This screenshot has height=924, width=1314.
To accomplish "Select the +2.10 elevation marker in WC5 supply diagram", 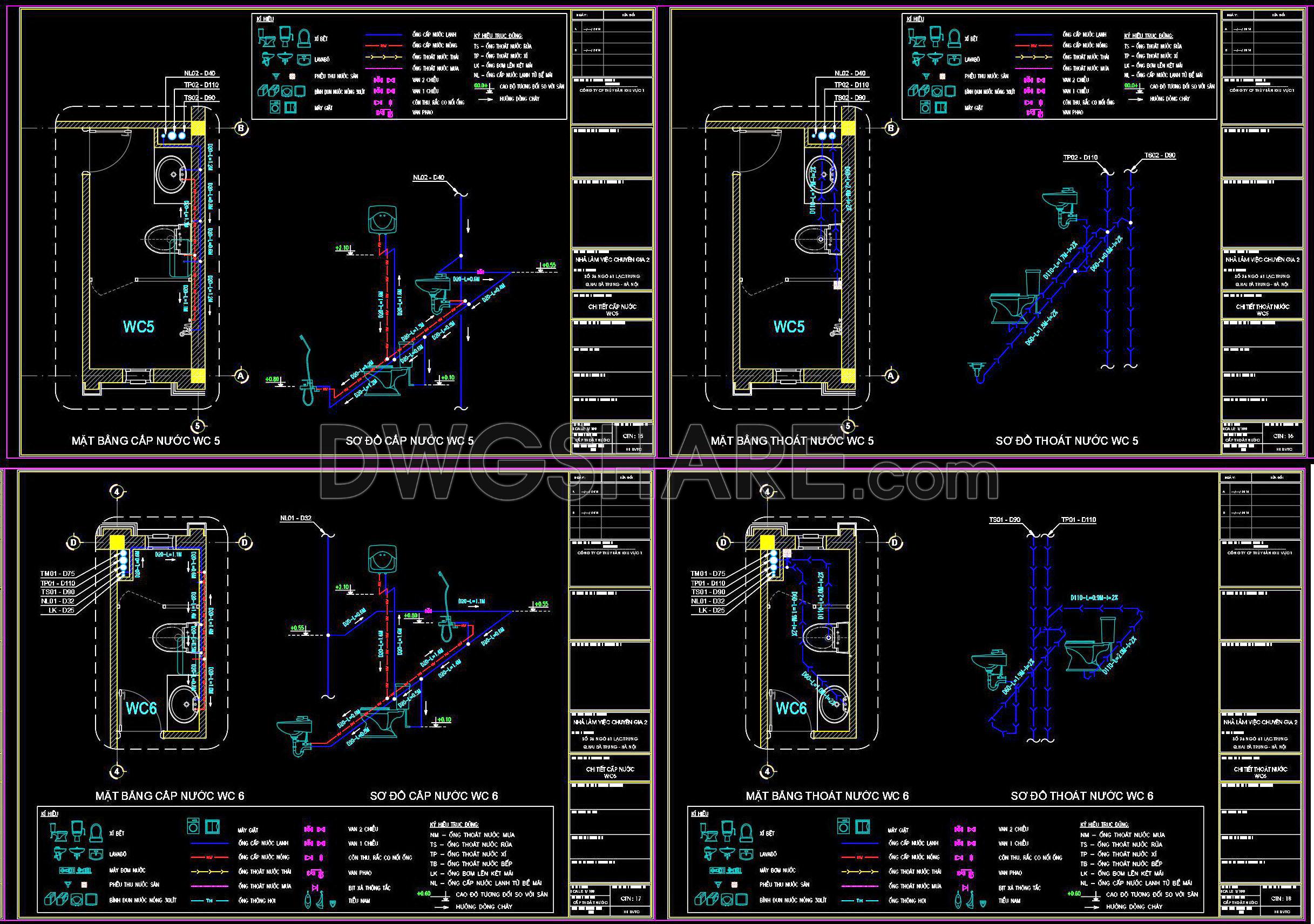I will click(342, 248).
